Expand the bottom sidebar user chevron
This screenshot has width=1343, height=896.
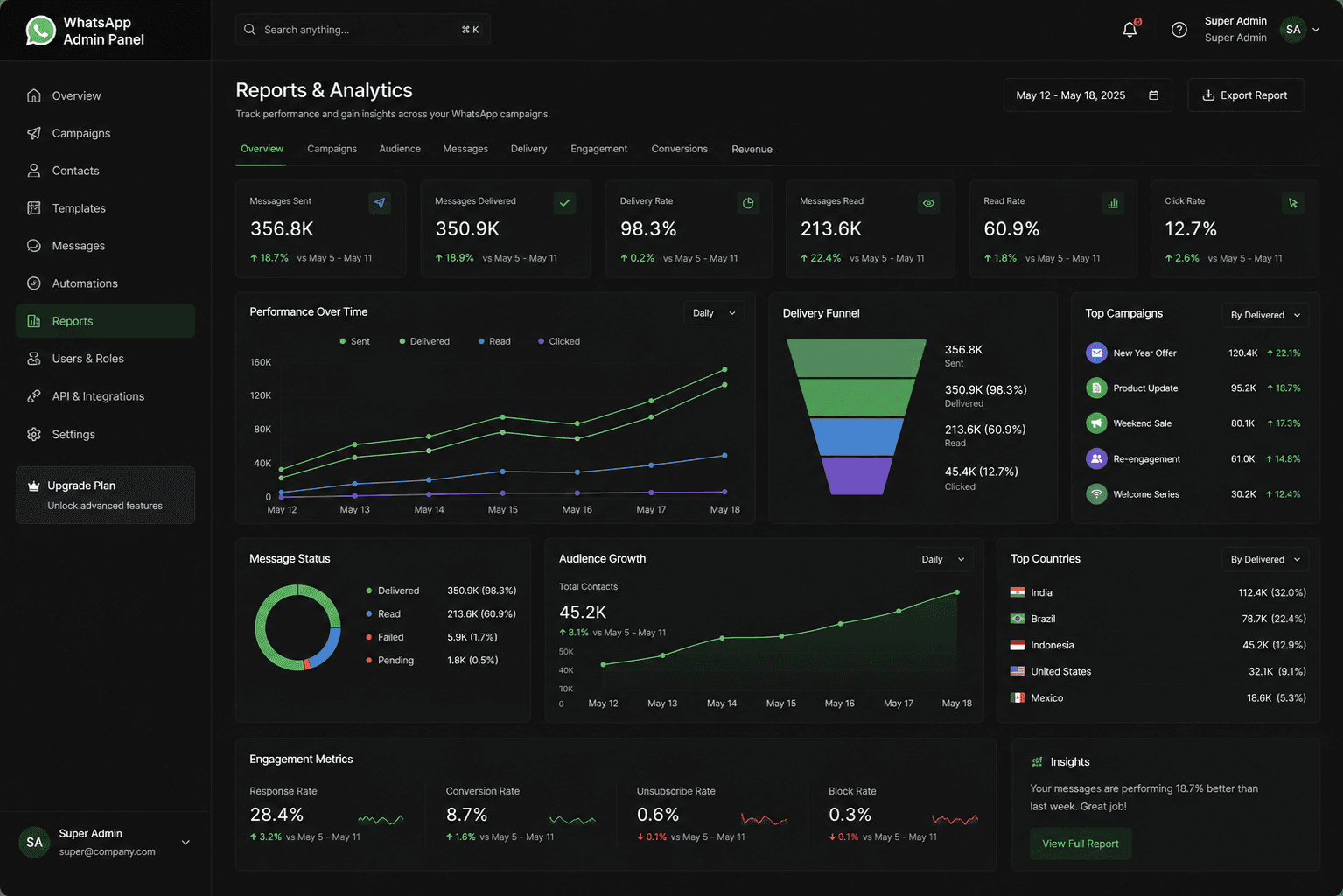185,843
